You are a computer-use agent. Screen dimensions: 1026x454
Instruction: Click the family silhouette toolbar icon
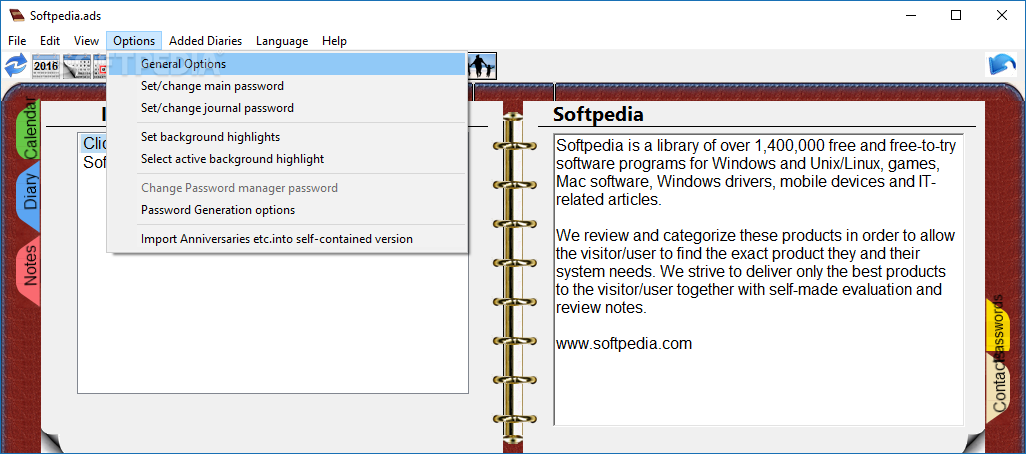(483, 65)
